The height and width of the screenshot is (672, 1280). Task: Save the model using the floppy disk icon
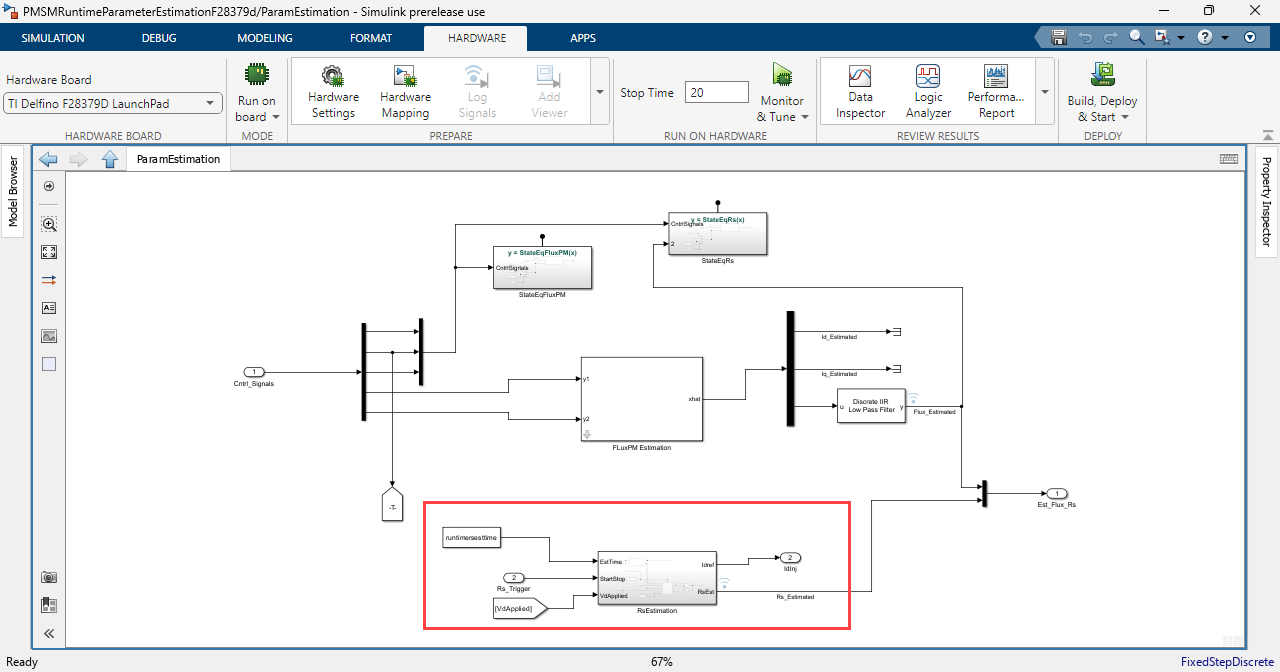click(1059, 37)
